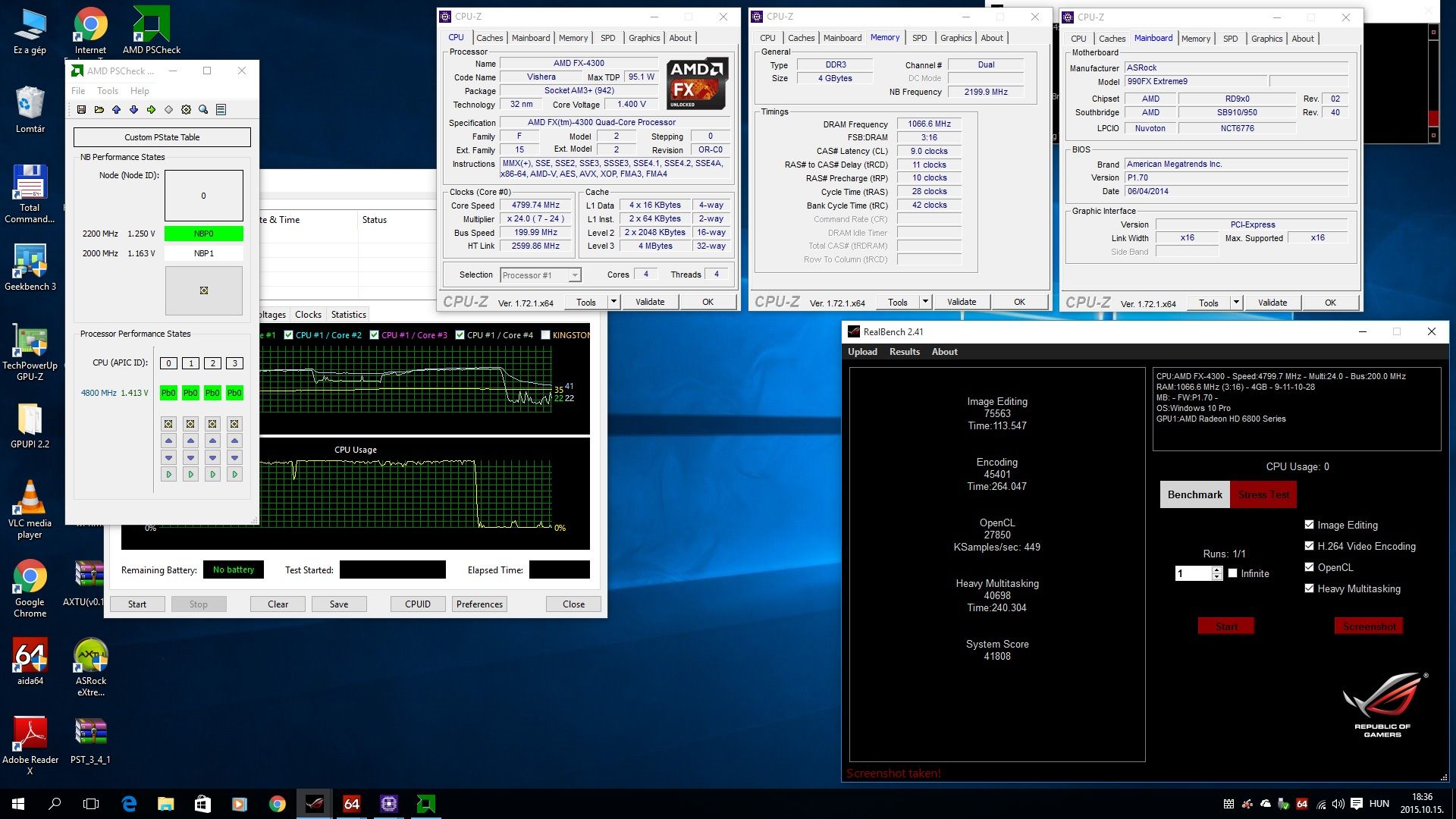The width and height of the screenshot is (1456, 819).
Task: Click the diamond icon in PSCheck toolbar
Action: pos(168,110)
